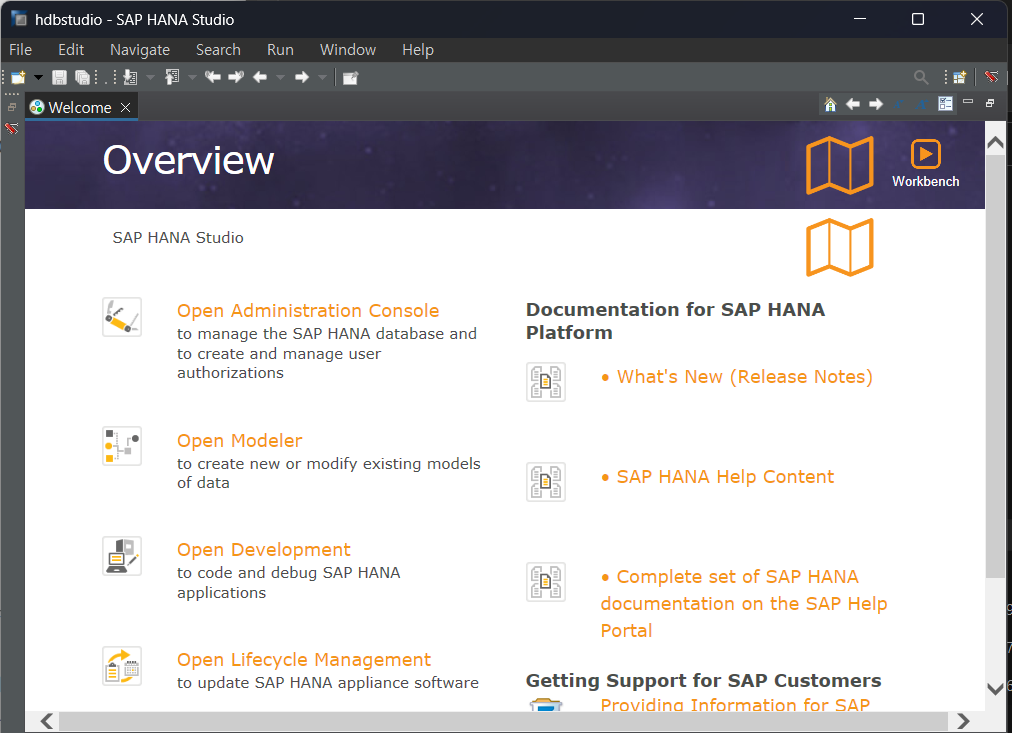Click the Next Annotation toolbar icon
1012x733 pixels.
click(x=130, y=77)
